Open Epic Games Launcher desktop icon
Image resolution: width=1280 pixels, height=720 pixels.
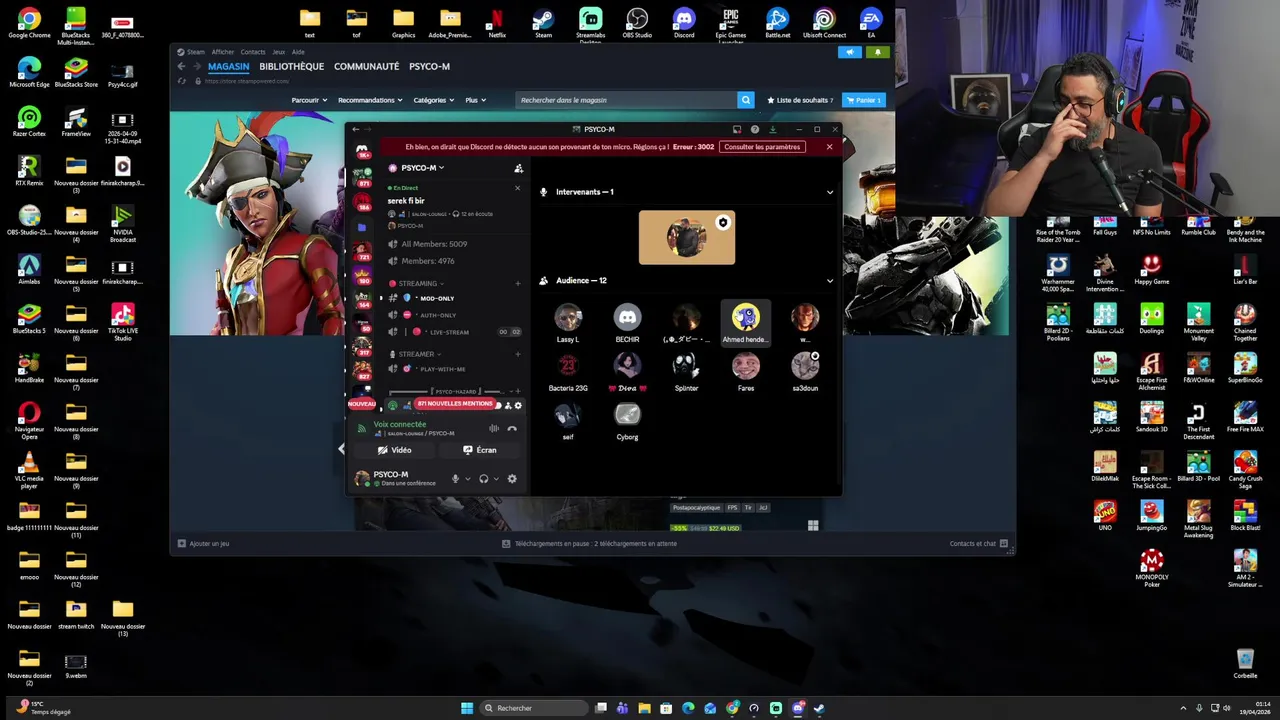click(x=731, y=26)
